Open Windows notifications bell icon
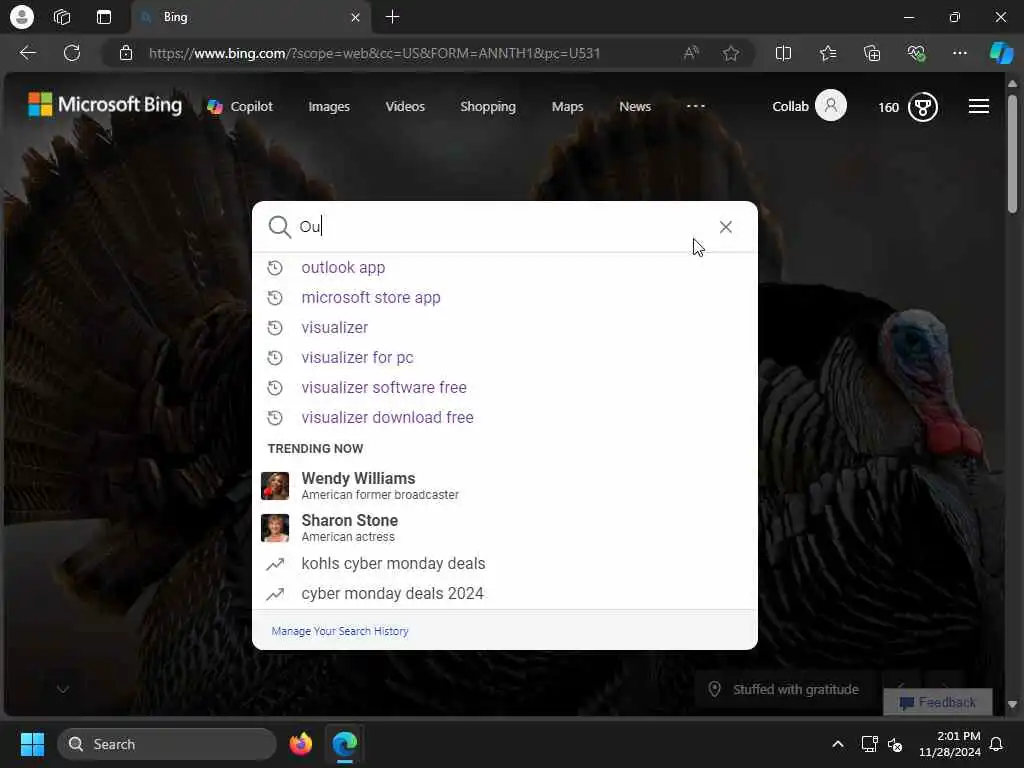The width and height of the screenshot is (1024, 768). click(997, 744)
